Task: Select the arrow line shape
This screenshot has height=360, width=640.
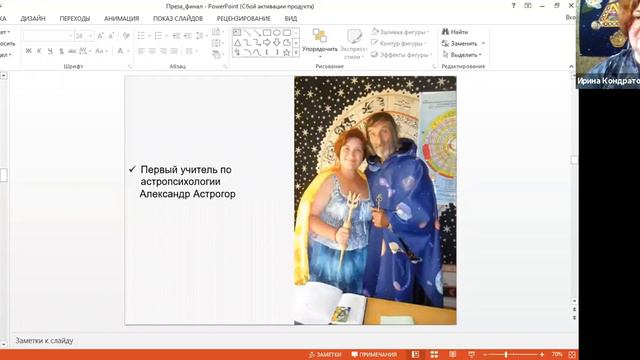Action: point(257,32)
